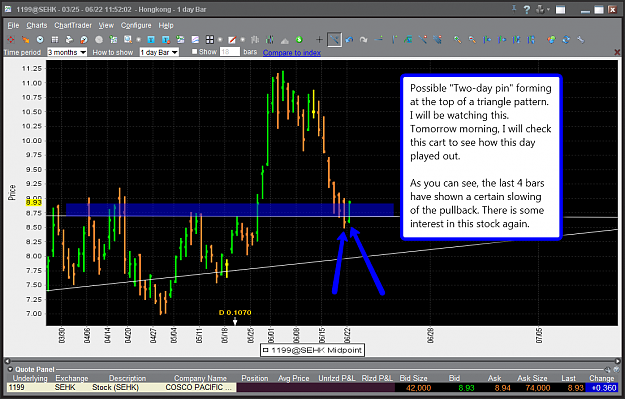Click the 8.94 ask price cell
Viewport: 625px width, 399px height.
(503, 388)
